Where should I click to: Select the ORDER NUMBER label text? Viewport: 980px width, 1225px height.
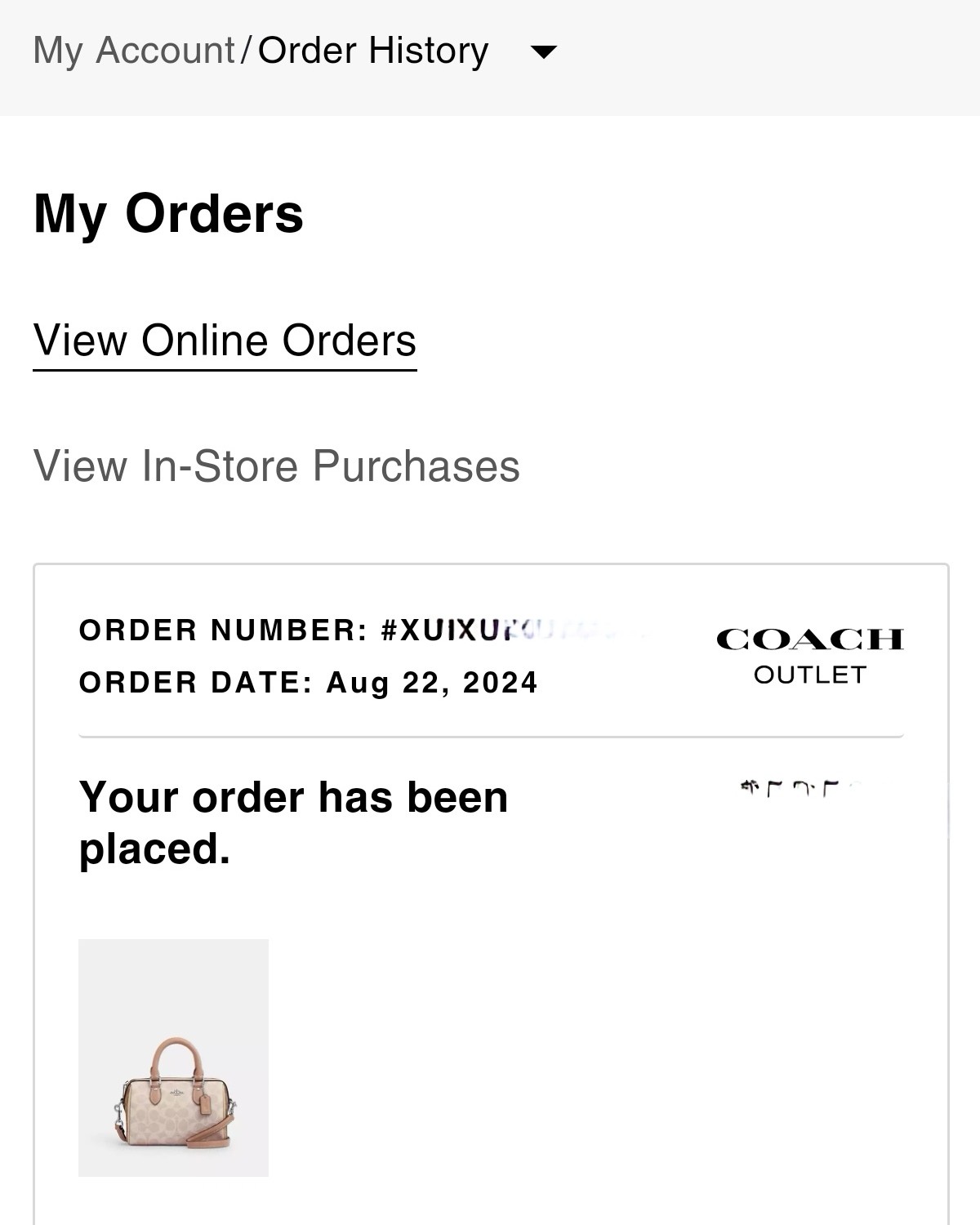point(224,630)
